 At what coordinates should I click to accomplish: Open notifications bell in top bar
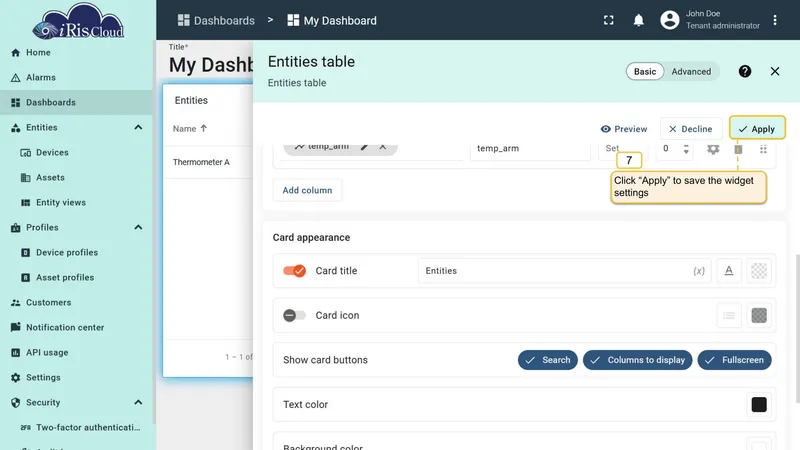638,20
